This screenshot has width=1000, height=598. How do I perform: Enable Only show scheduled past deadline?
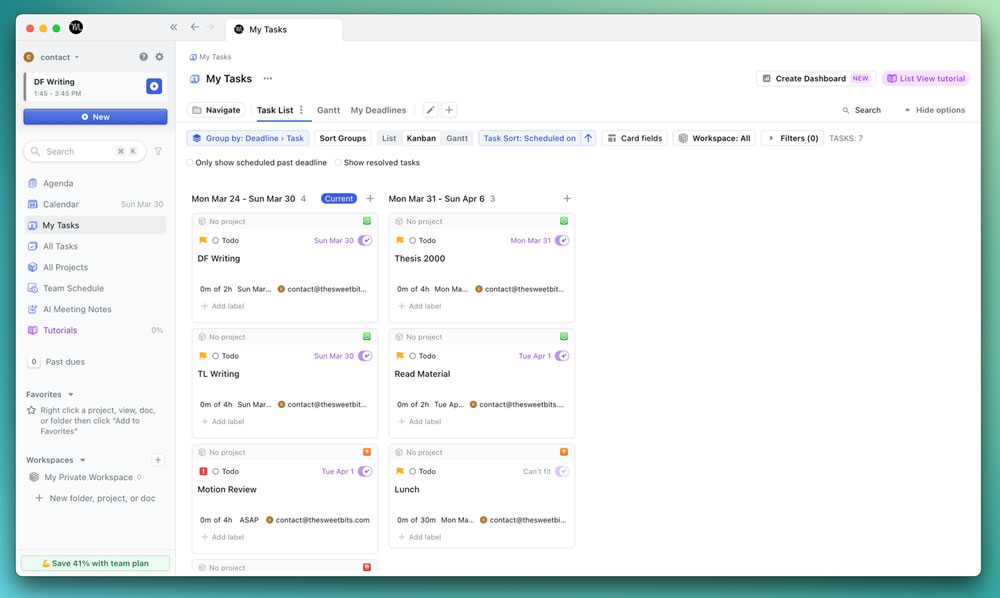tap(189, 163)
